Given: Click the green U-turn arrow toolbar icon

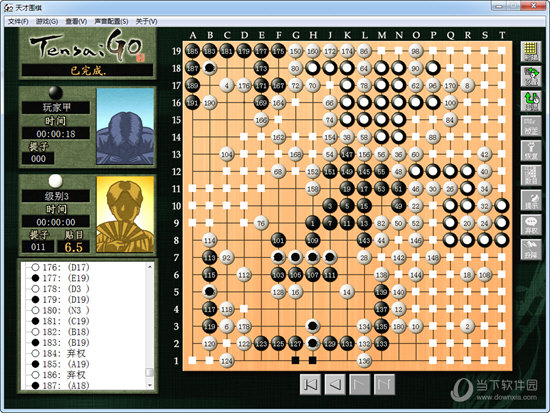Looking at the screenshot, I should point(531,101).
